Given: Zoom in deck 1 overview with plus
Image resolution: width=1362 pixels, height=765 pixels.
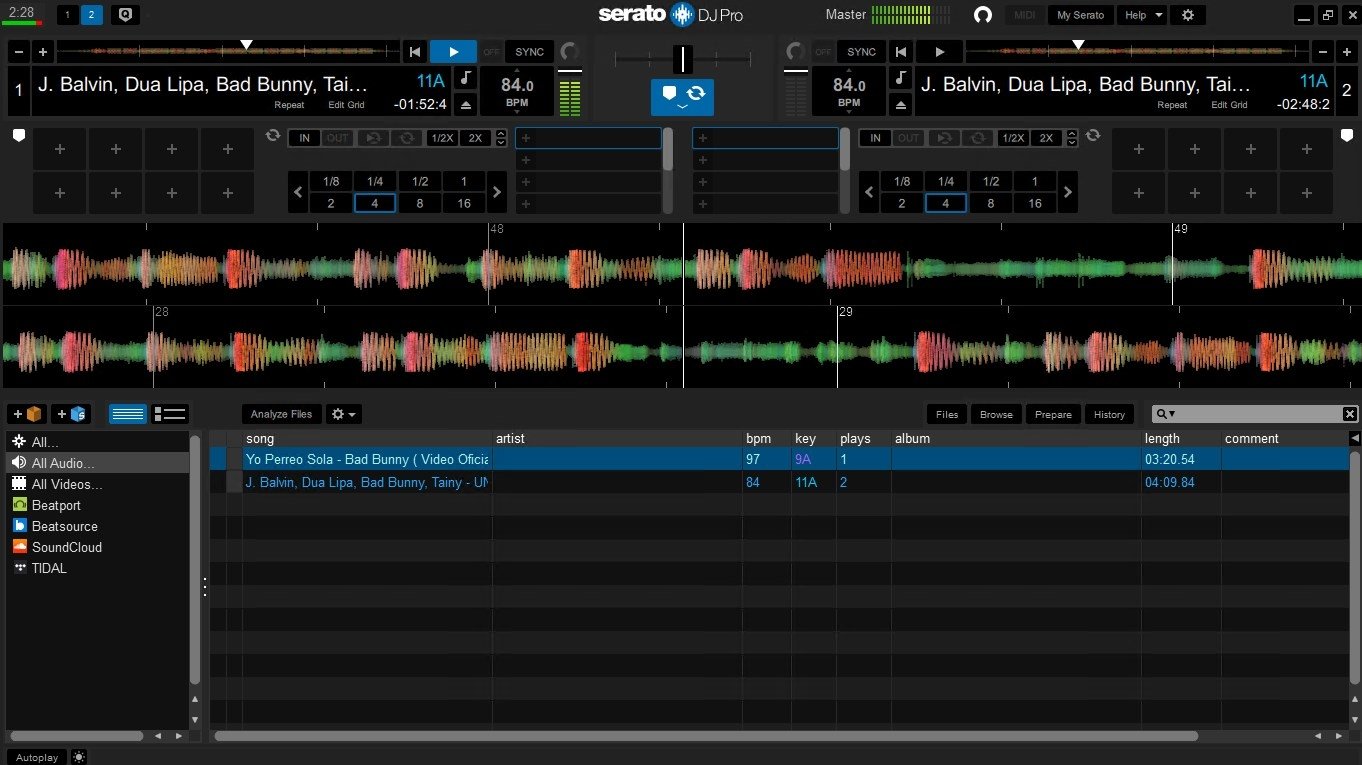Looking at the screenshot, I should point(43,52).
